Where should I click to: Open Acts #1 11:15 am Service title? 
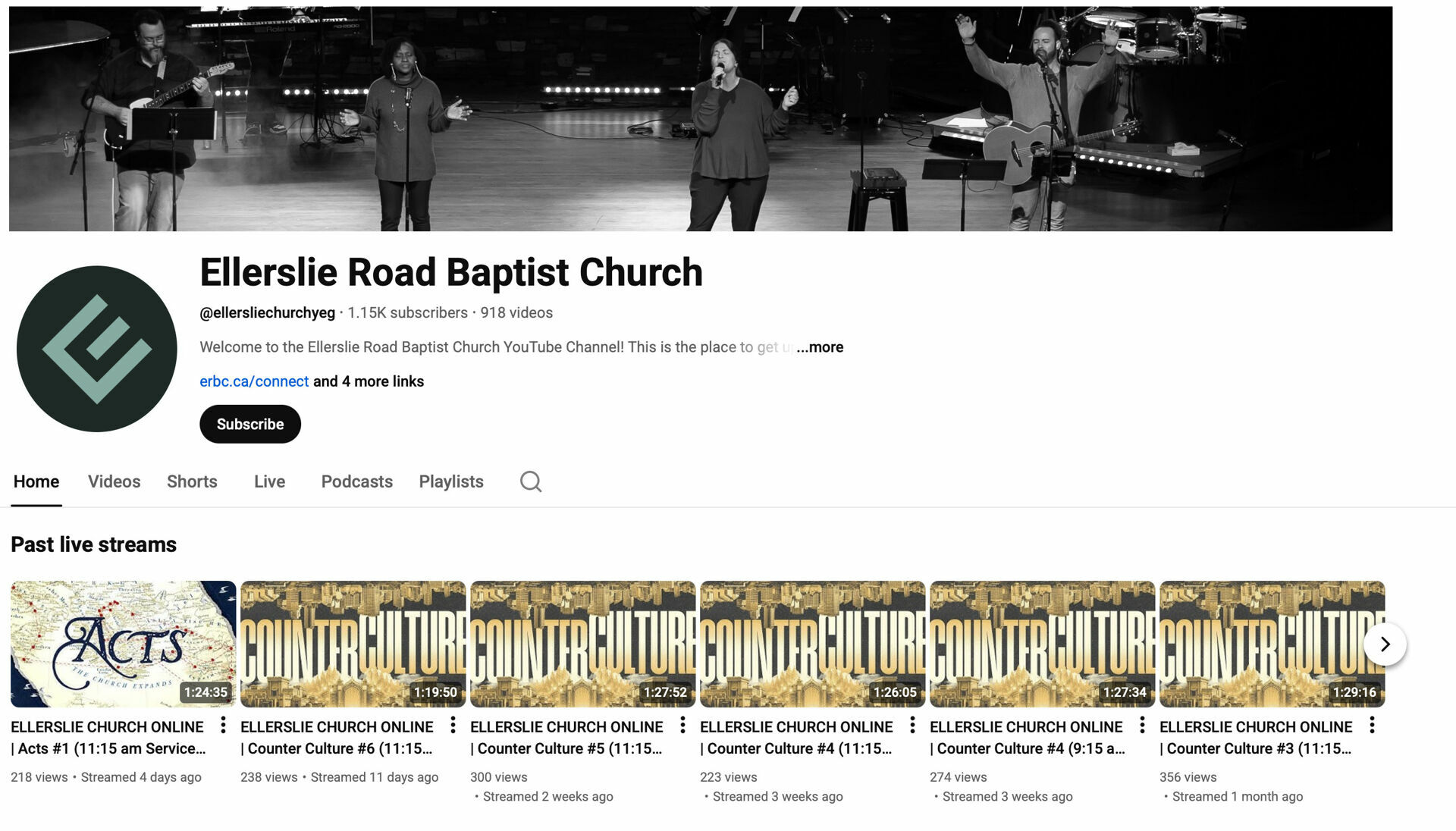point(108,738)
